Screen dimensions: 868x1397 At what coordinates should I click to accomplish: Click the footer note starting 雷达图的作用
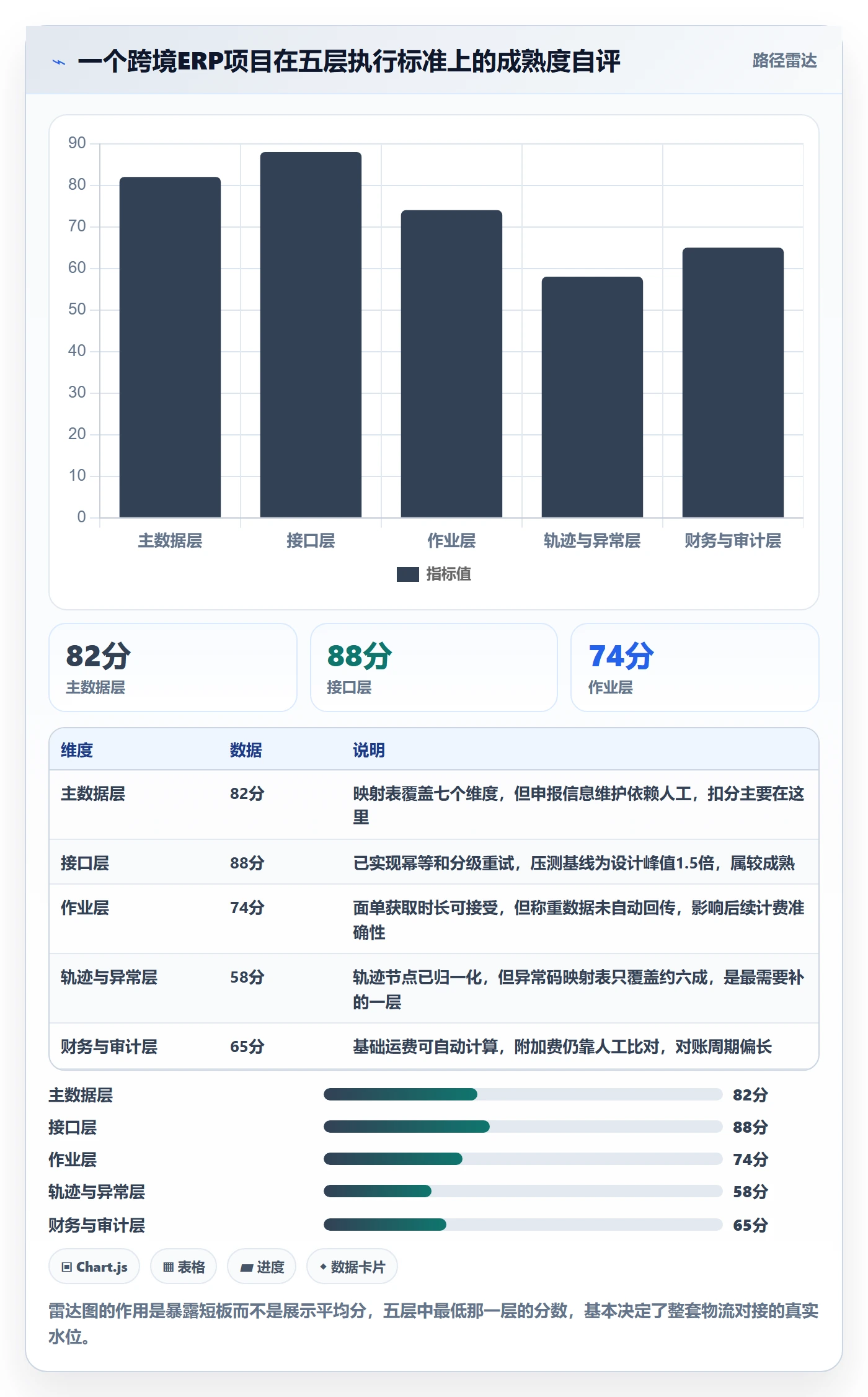click(433, 1323)
